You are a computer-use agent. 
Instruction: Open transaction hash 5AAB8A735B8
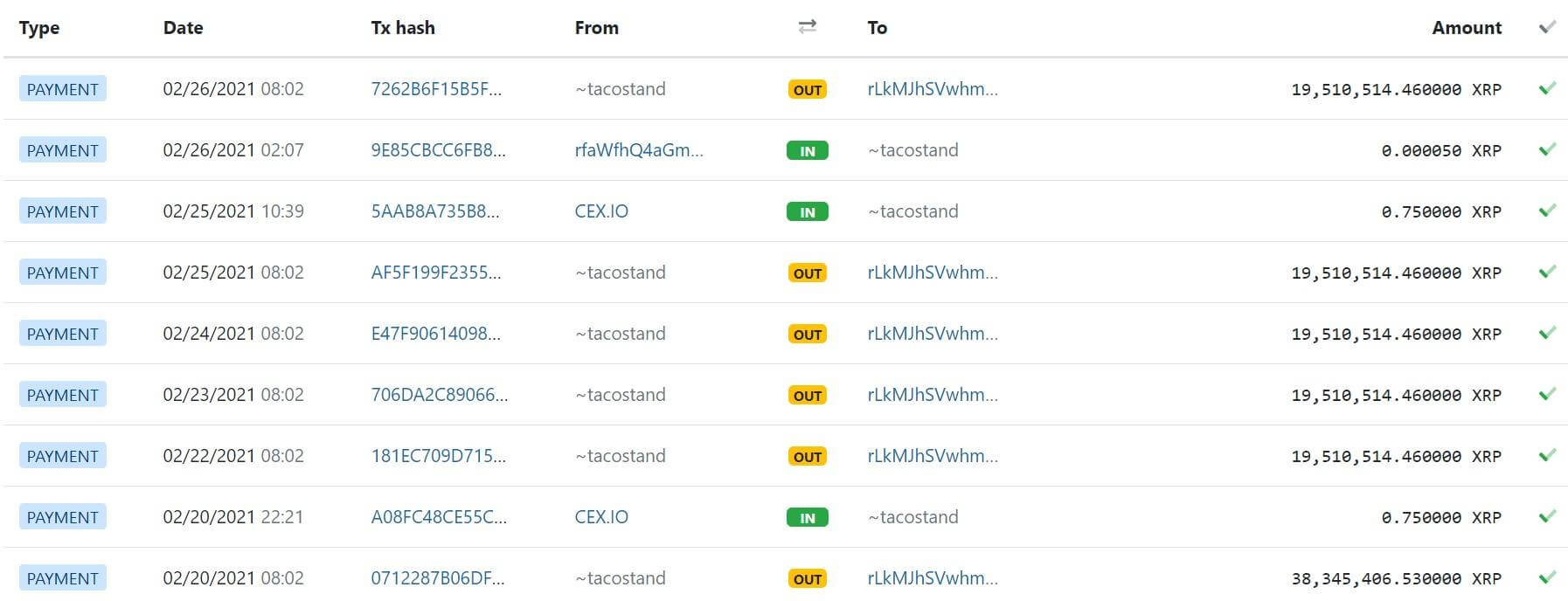point(435,211)
